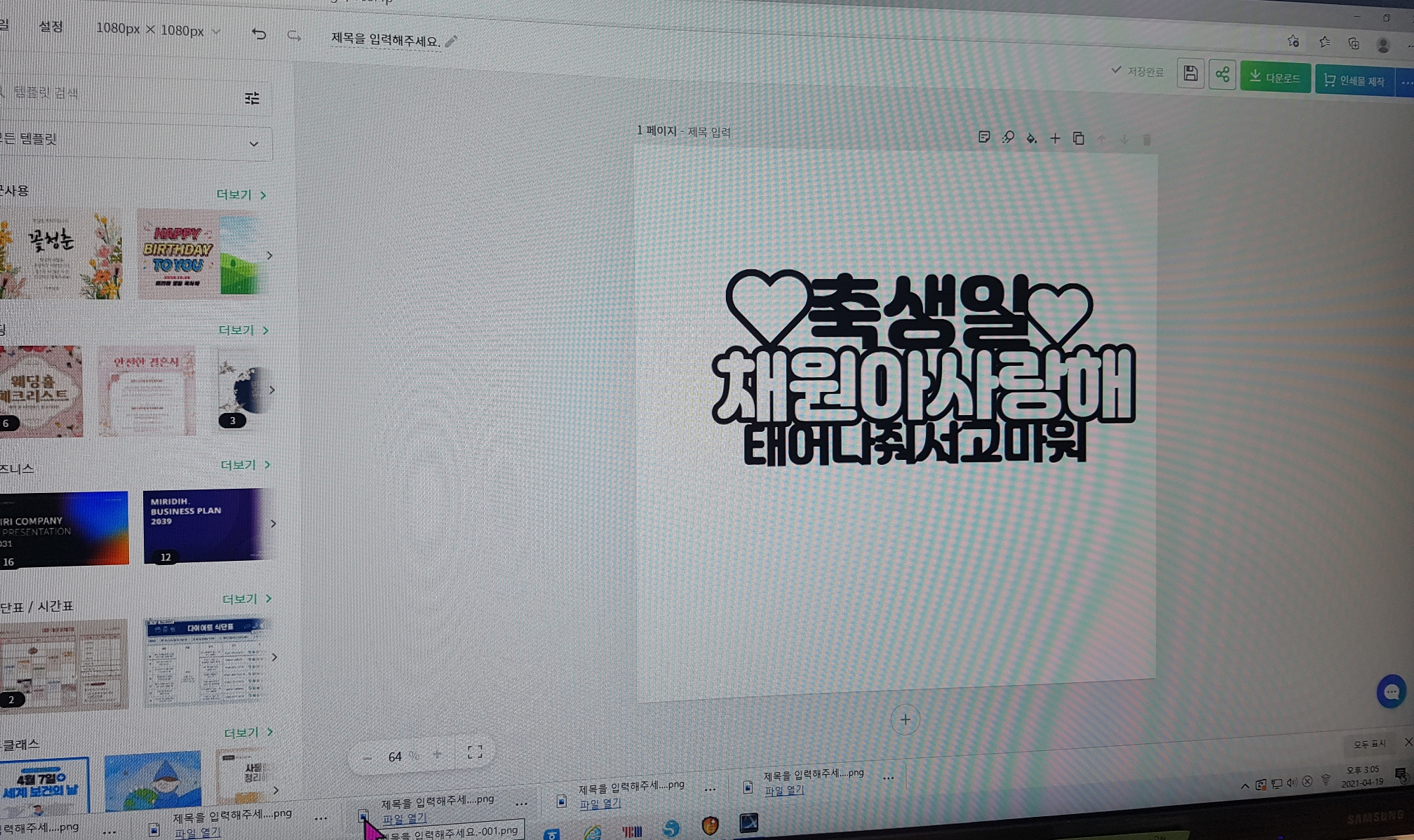The height and width of the screenshot is (840, 1414).
Task: Open file link of fourth downloaded png
Action: pyautogui.click(x=600, y=804)
